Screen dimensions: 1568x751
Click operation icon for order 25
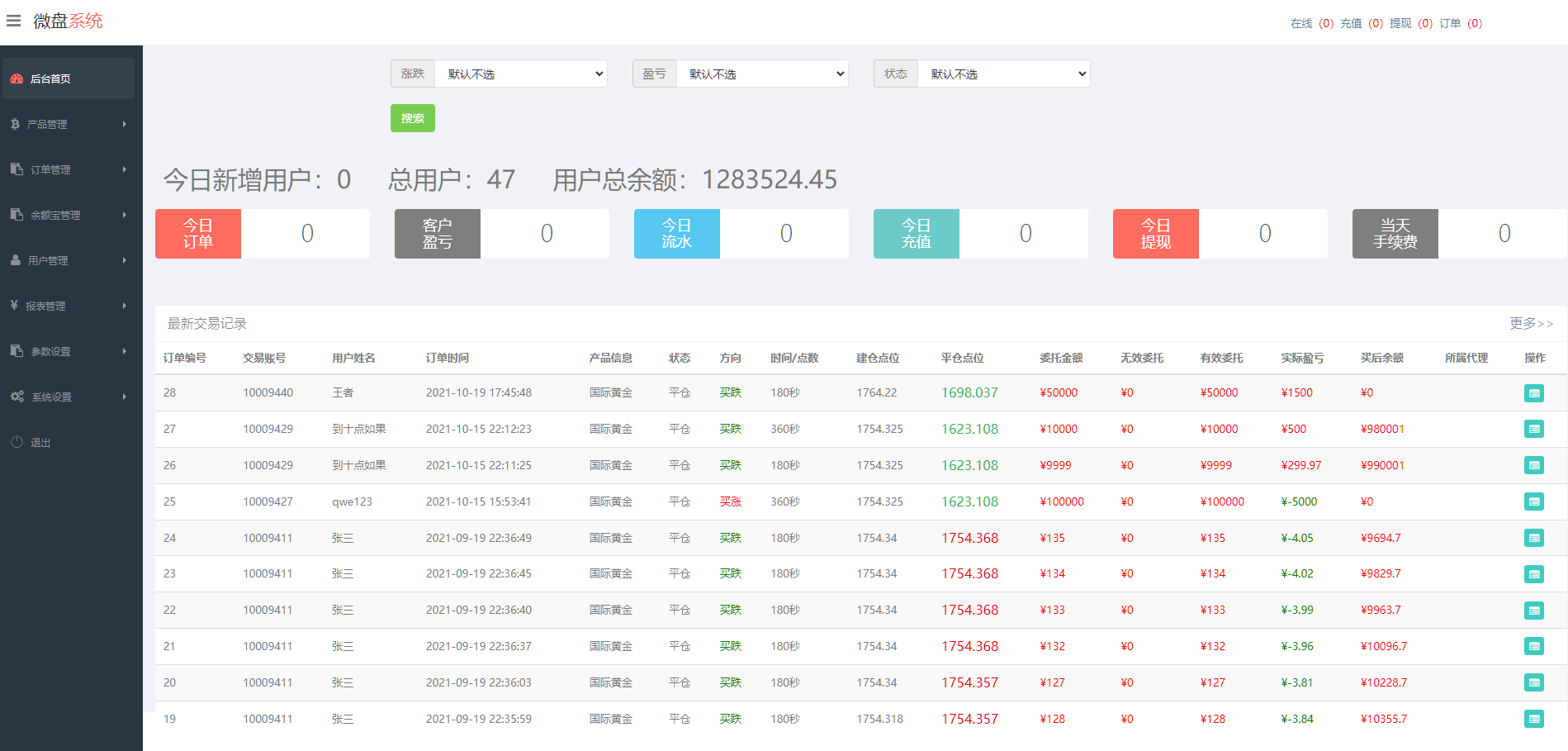[1534, 501]
